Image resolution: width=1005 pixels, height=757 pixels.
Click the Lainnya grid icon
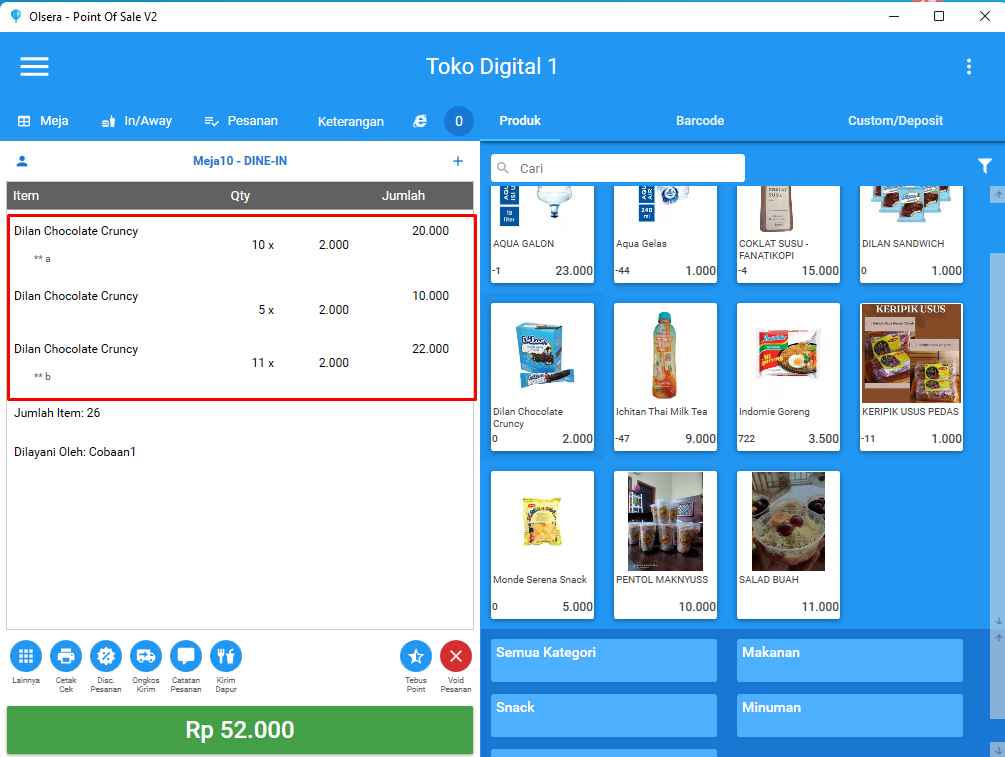click(26, 656)
